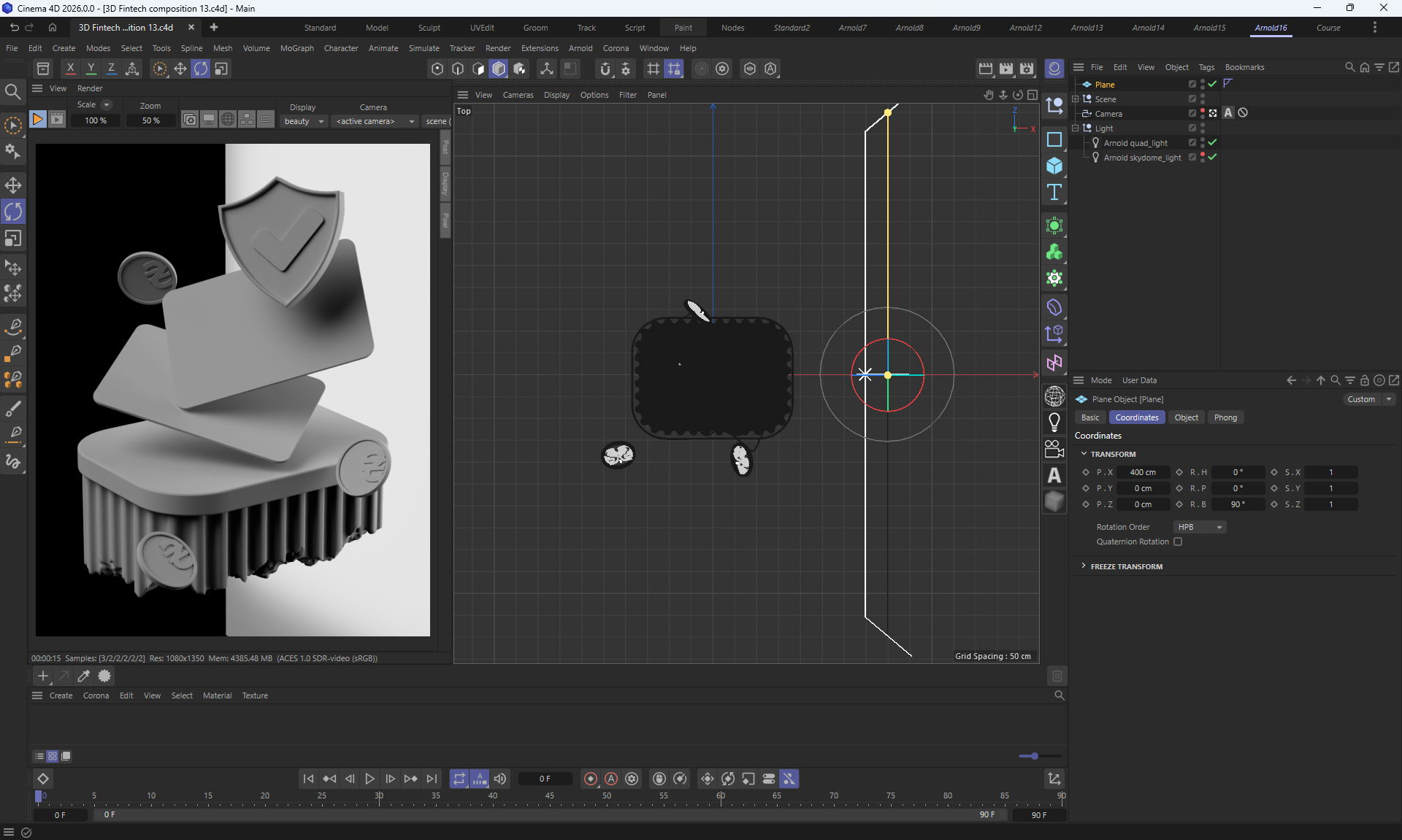This screenshot has width=1402, height=840.
Task: Click the Text spline tool icon
Action: 1054,193
